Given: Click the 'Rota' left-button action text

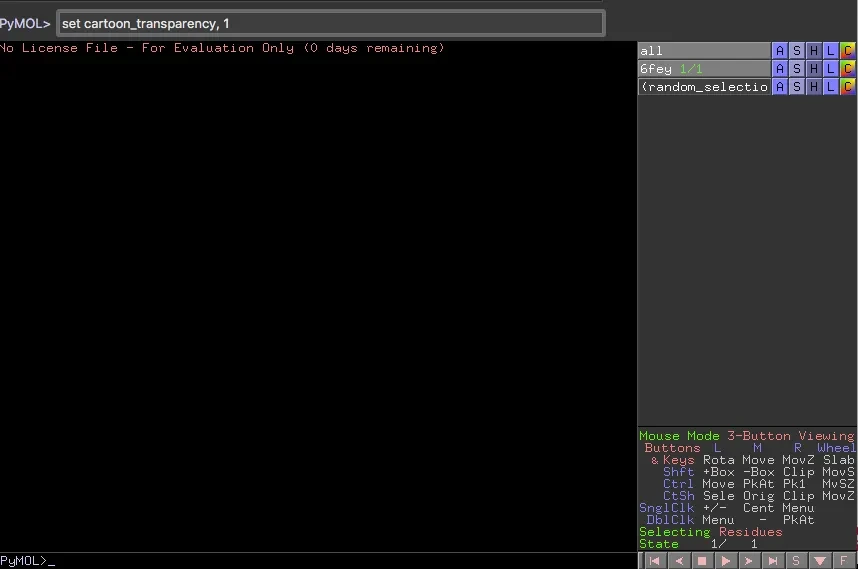Looking at the screenshot, I should [x=718, y=460].
